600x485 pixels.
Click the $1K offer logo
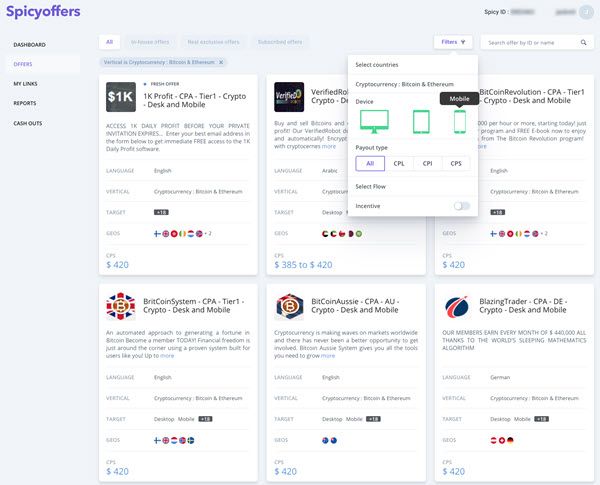tap(121, 97)
